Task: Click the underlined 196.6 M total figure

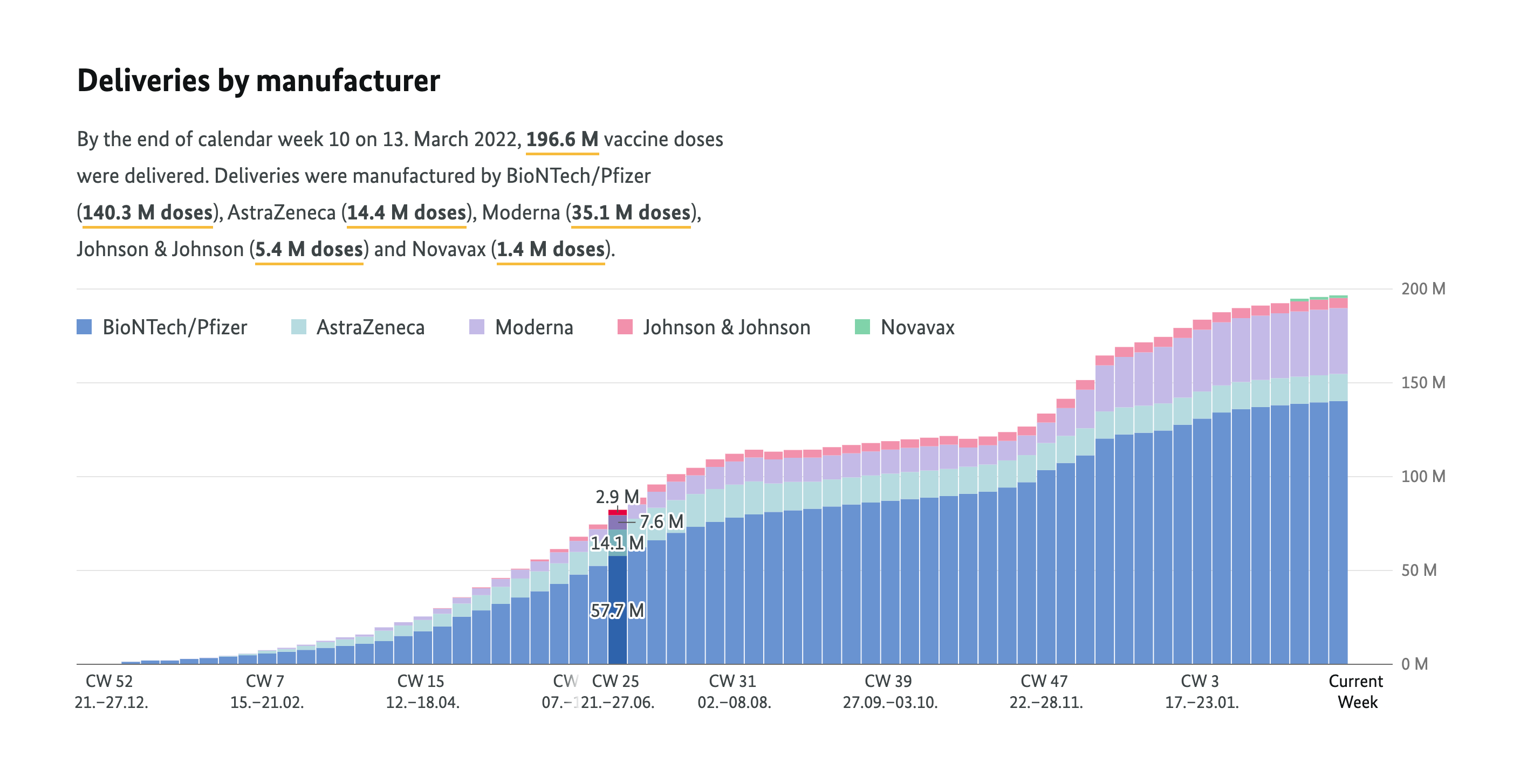Action: click(561, 139)
